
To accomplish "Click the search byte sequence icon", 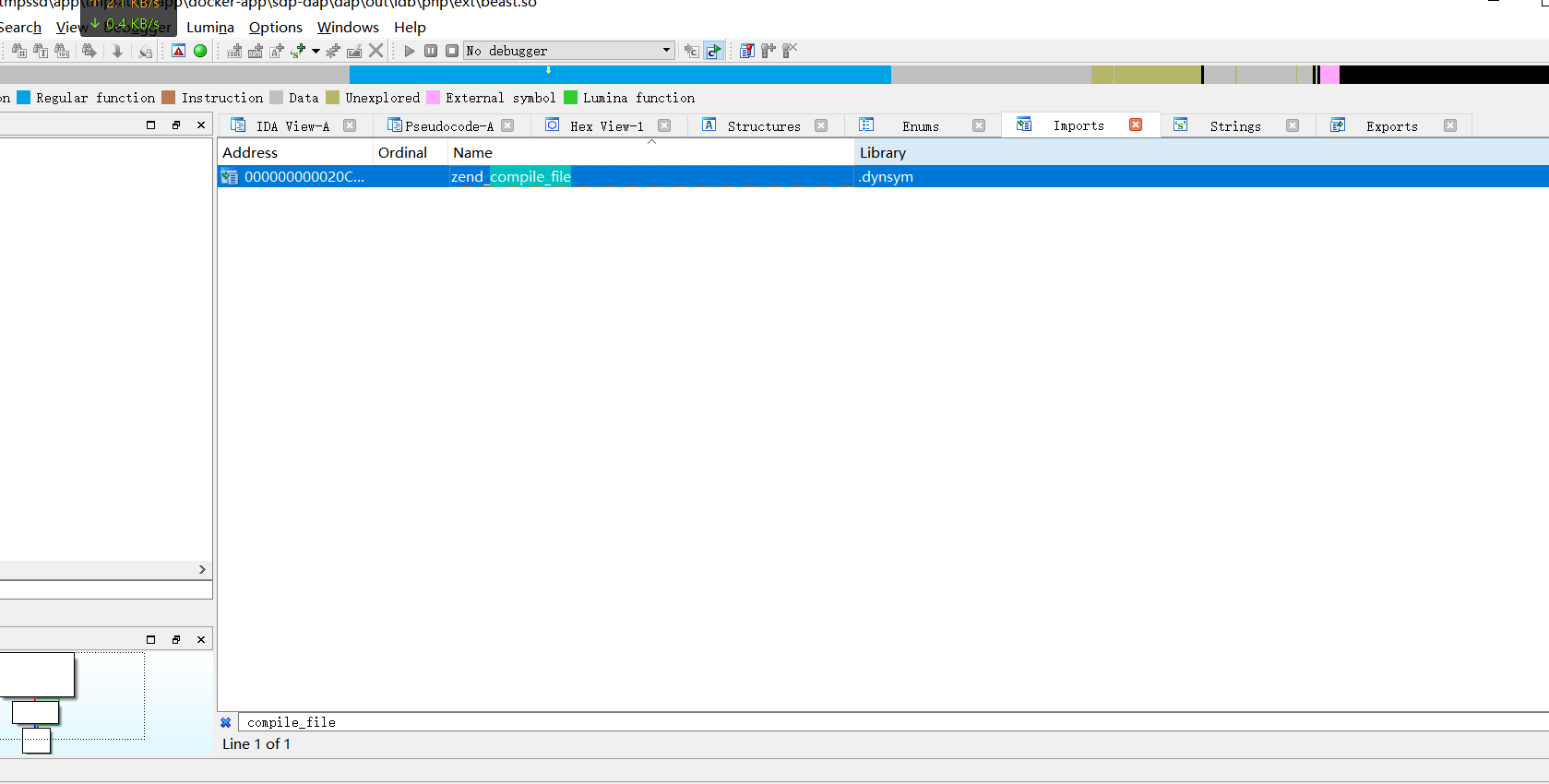I will click(62, 51).
